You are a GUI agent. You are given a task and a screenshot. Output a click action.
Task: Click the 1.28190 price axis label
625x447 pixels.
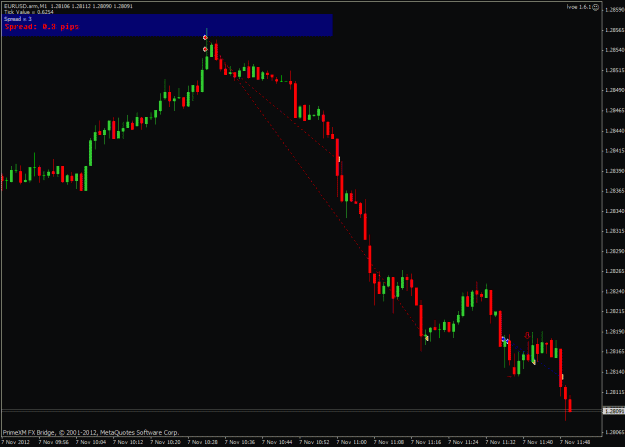click(x=614, y=331)
